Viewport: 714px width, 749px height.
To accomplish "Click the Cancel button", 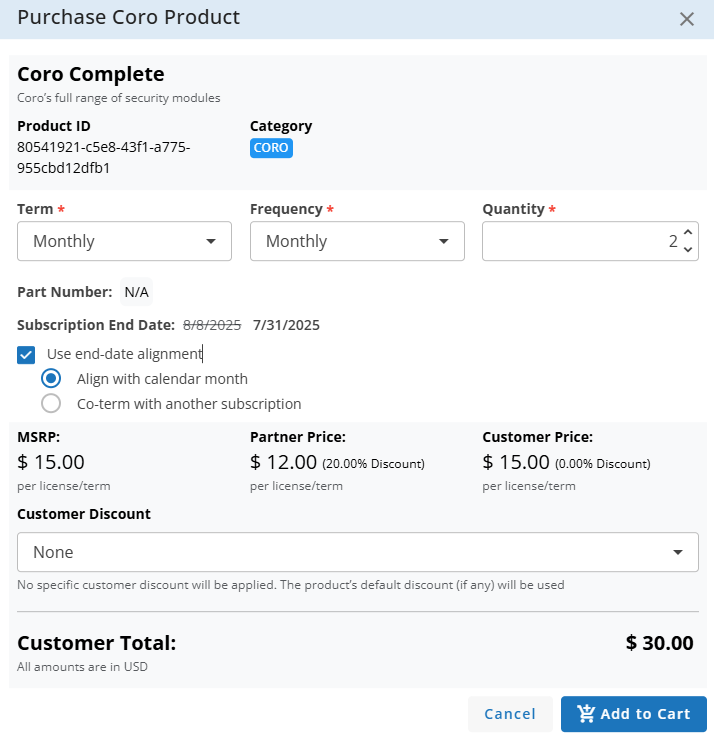I will 510,714.
